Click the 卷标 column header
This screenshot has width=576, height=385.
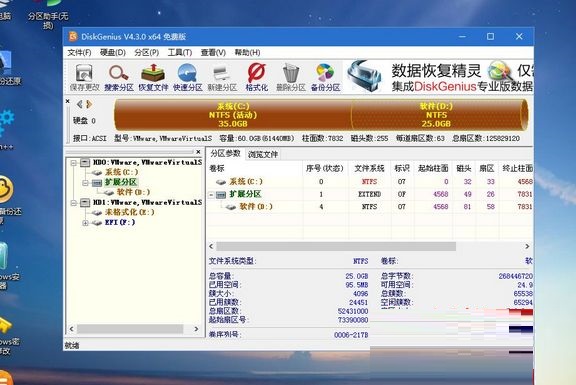coord(255,168)
